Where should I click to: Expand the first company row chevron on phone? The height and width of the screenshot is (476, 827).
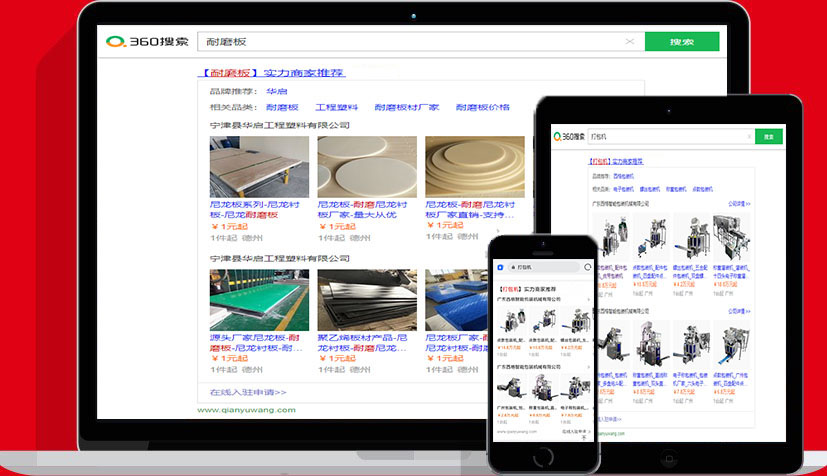tap(589, 299)
